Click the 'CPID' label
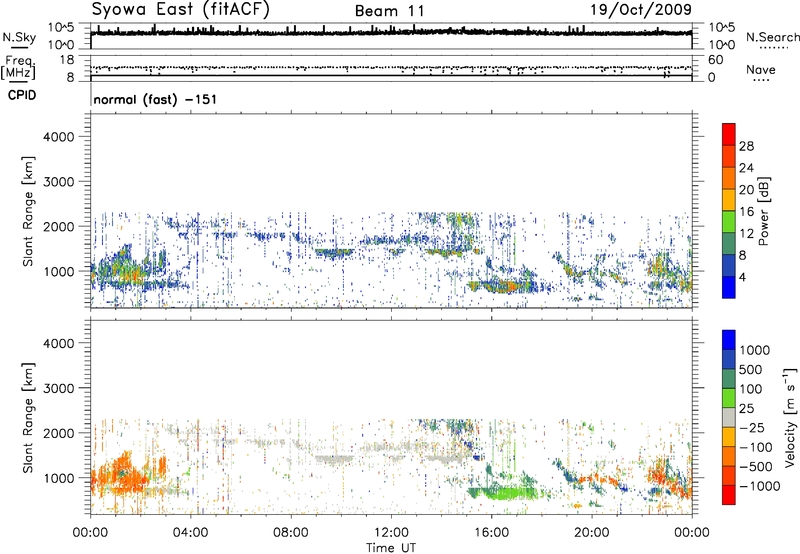 click(22, 95)
